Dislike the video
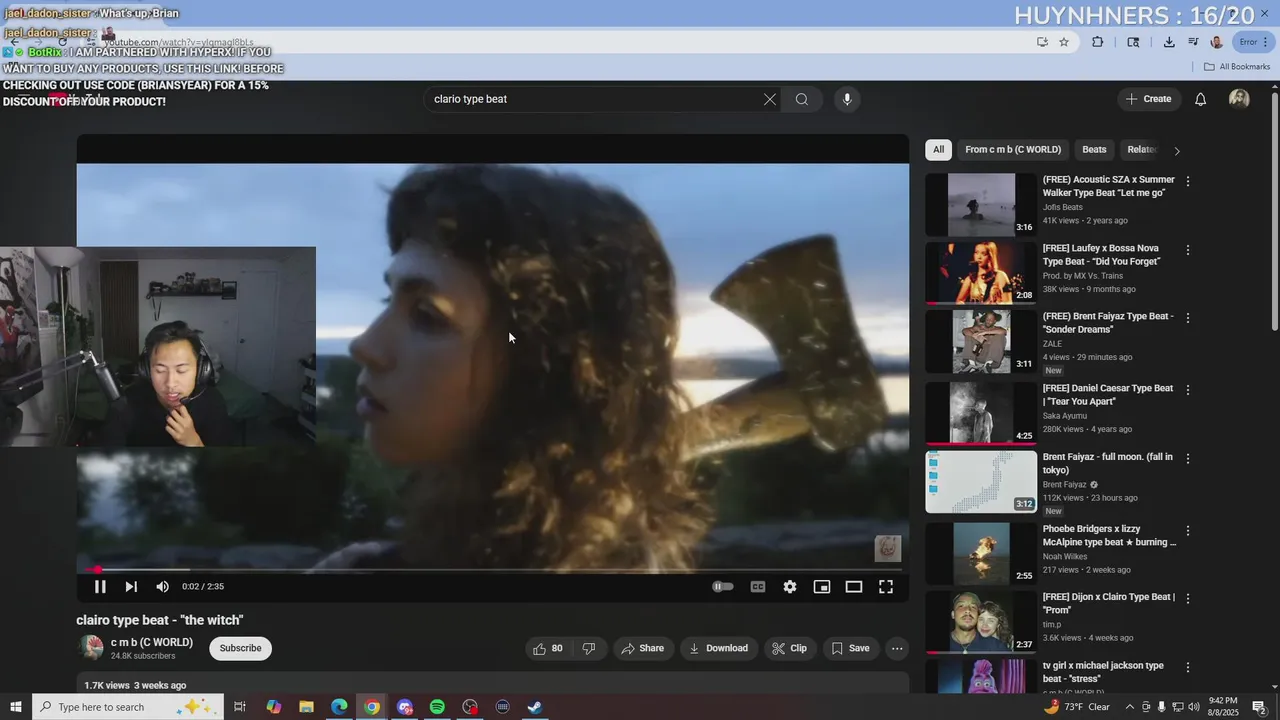This screenshot has height=720, width=1280. pyautogui.click(x=589, y=648)
